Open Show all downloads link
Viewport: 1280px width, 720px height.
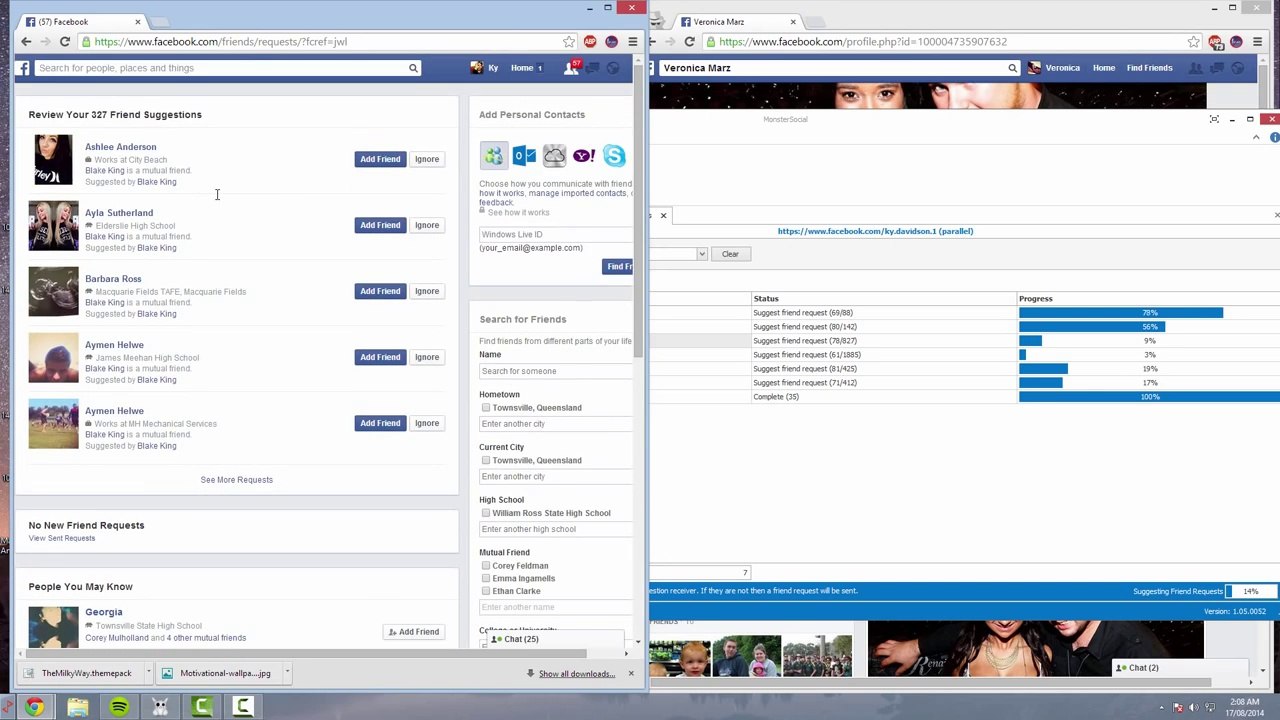tap(577, 674)
